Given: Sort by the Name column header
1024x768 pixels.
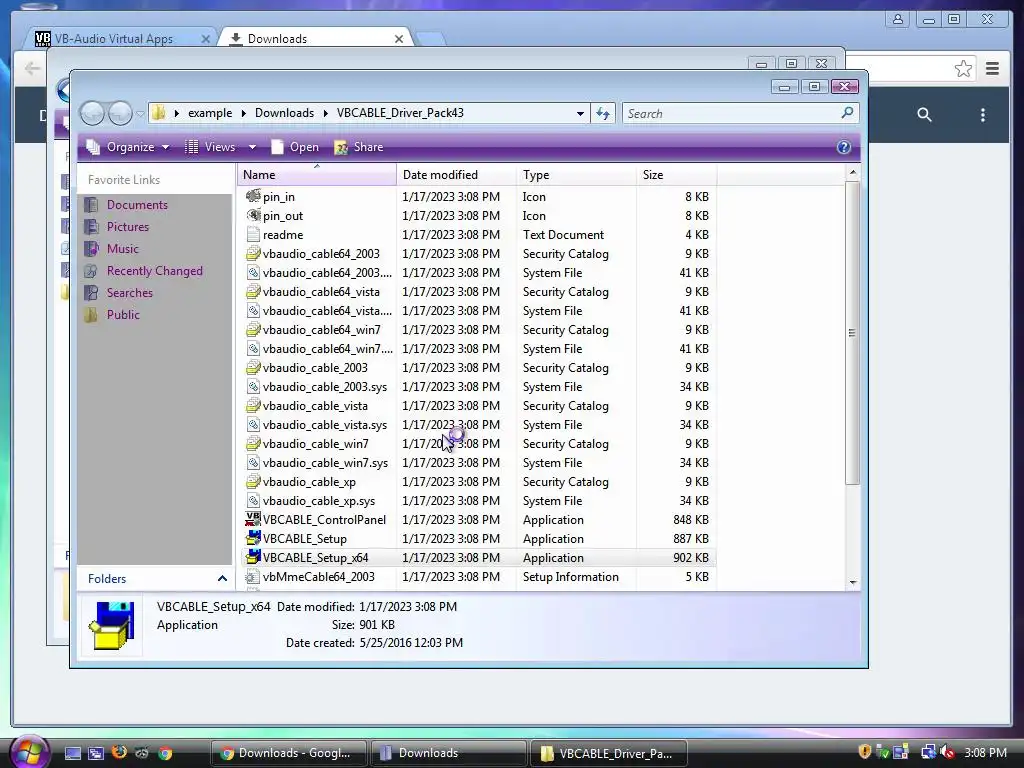Looking at the screenshot, I should (x=317, y=174).
